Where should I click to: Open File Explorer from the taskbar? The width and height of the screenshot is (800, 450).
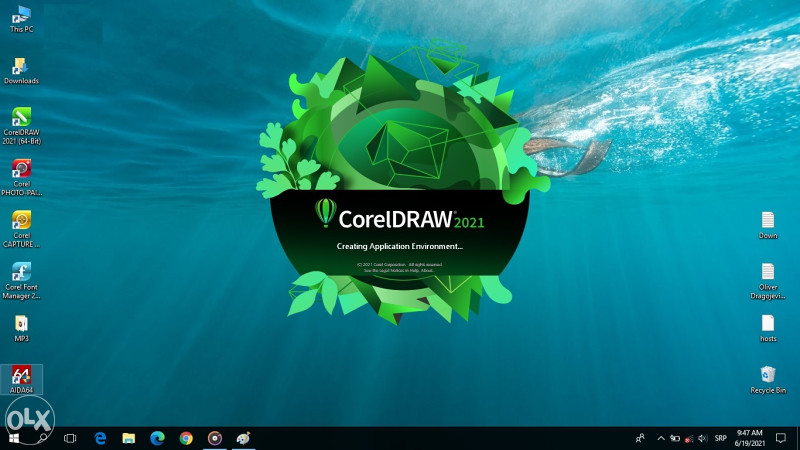coord(129,438)
